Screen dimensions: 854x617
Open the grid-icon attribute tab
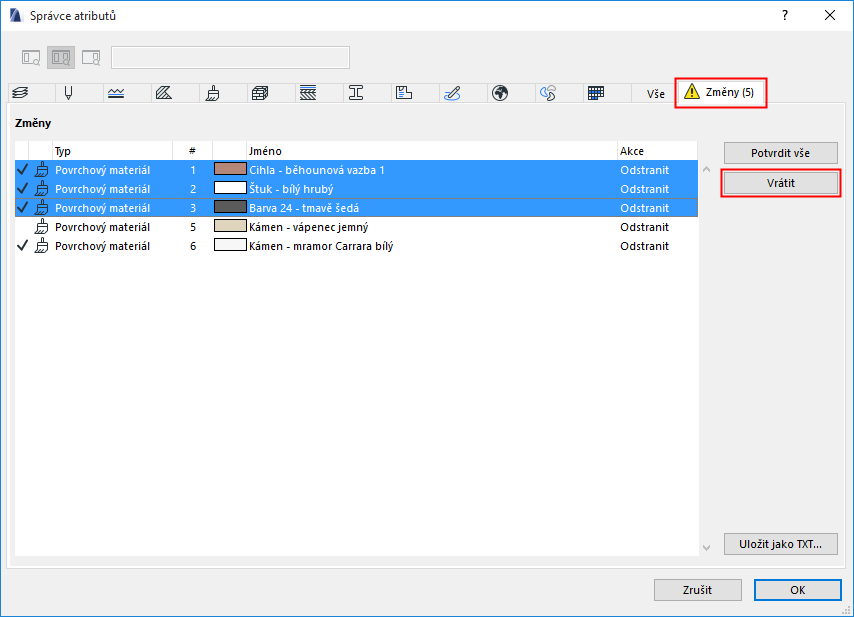tap(596, 93)
